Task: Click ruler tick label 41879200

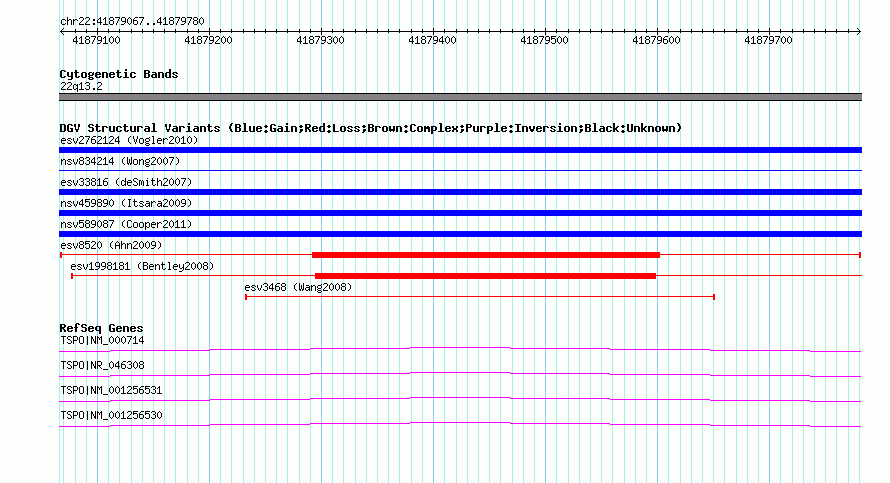Action: [208, 40]
